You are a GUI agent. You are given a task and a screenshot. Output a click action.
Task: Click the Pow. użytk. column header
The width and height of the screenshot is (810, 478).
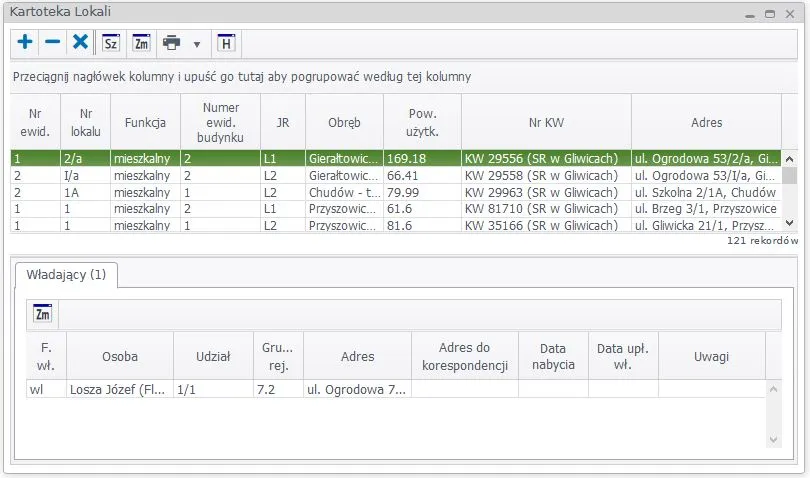(x=421, y=122)
